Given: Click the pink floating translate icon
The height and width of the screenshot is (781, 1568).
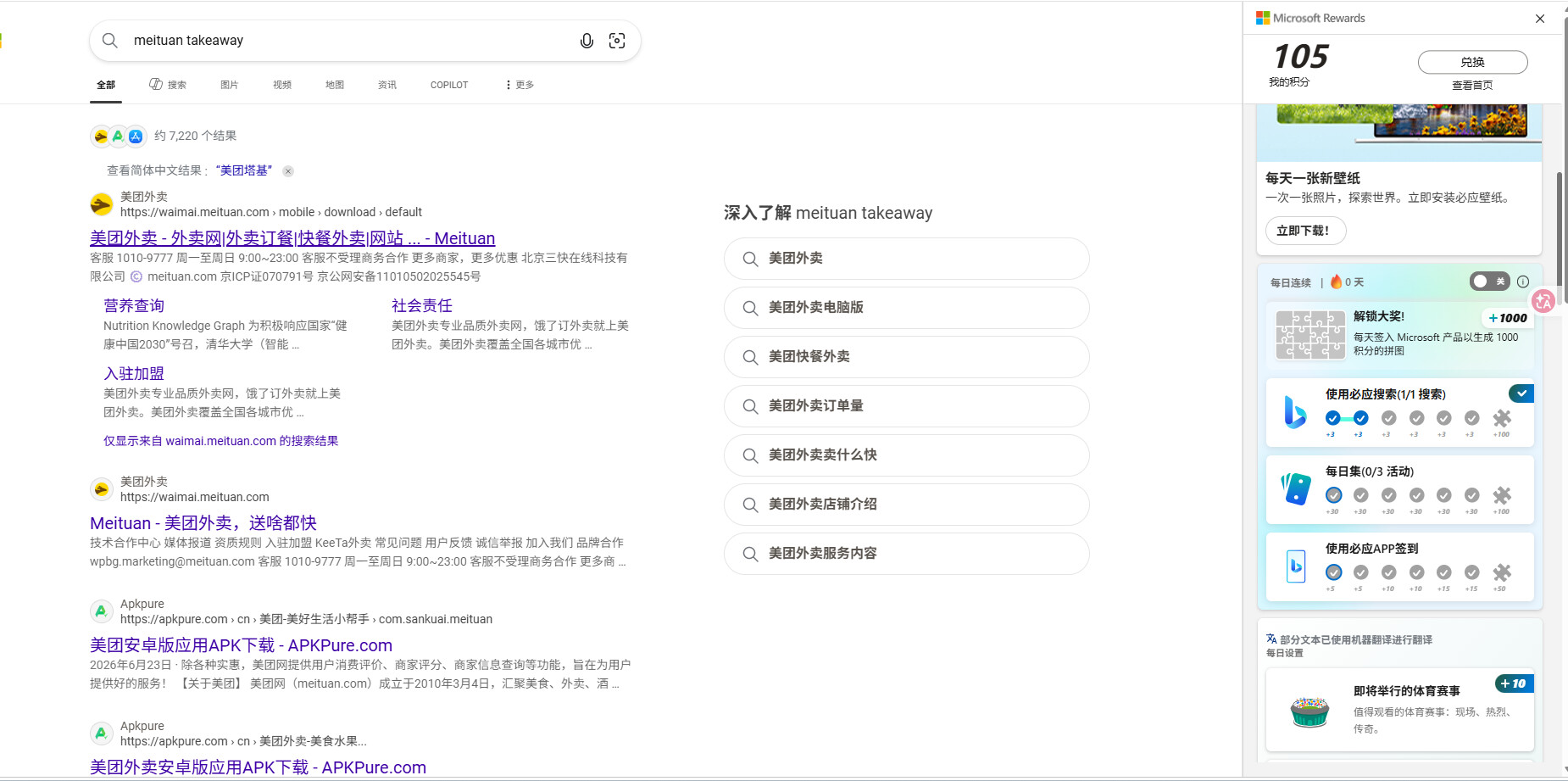Looking at the screenshot, I should click(1543, 300).
